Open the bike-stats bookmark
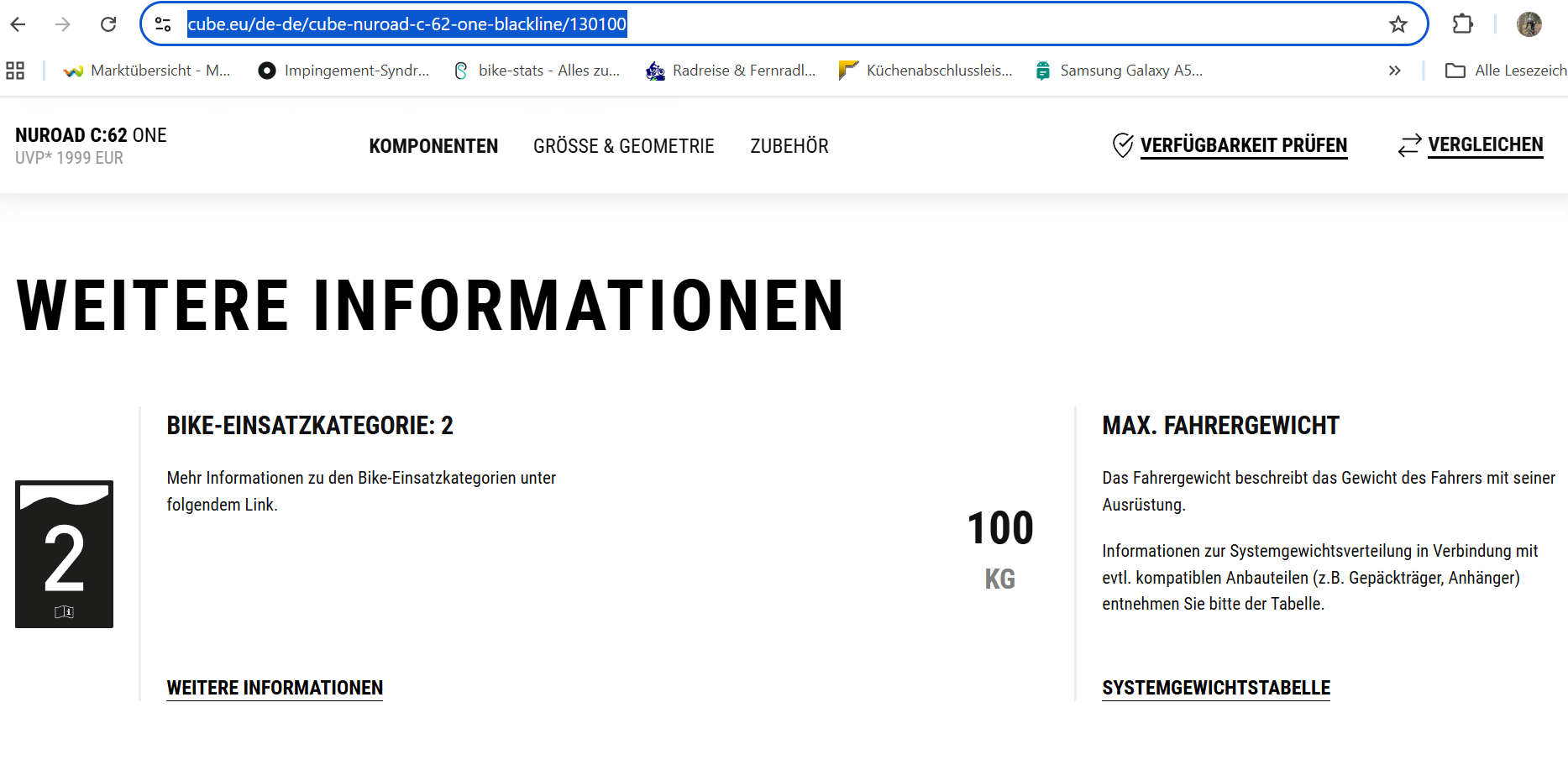The image size is (1568, 760). [x=538, y=71]
